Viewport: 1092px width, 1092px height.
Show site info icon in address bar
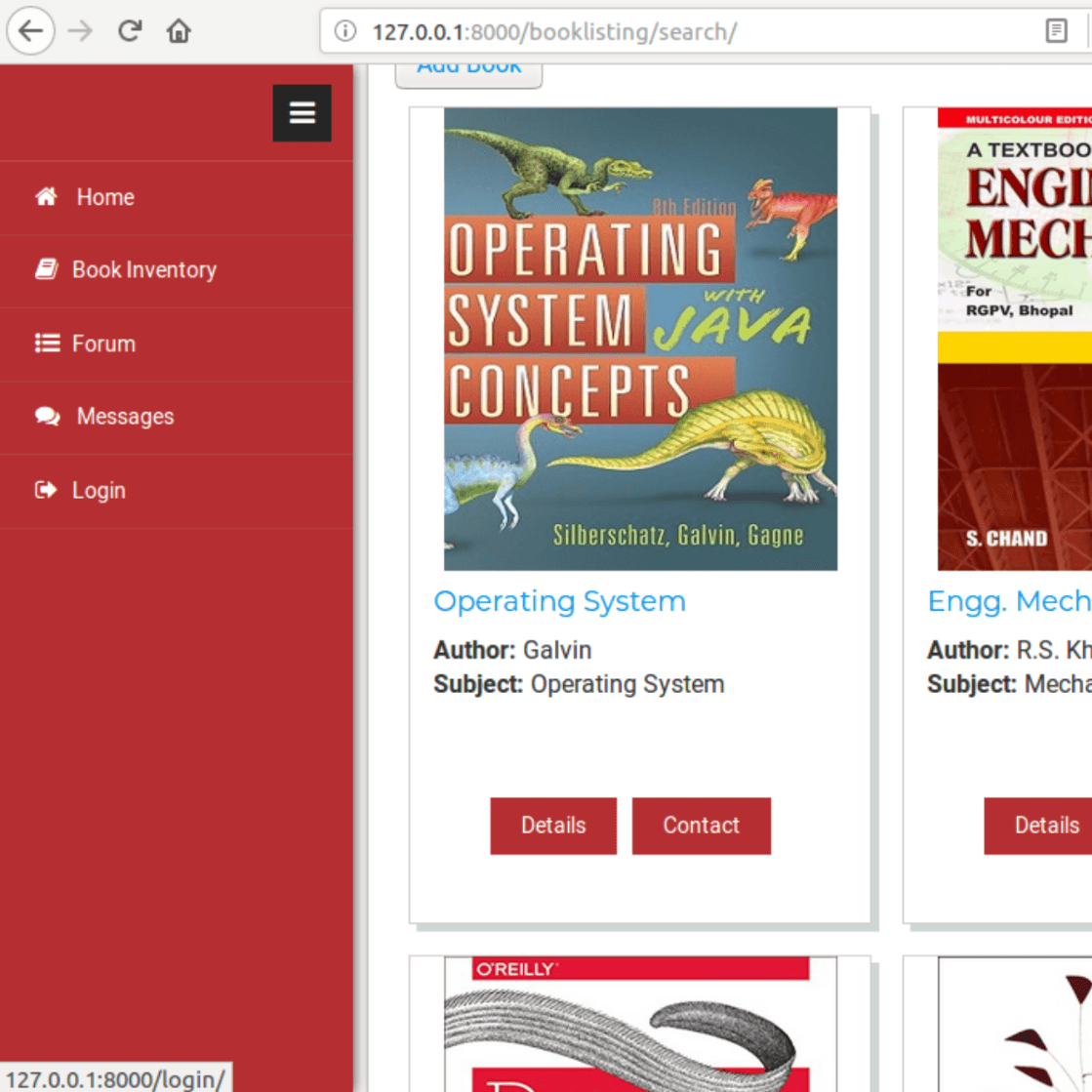pyautogui.click(x=344, y=31)
